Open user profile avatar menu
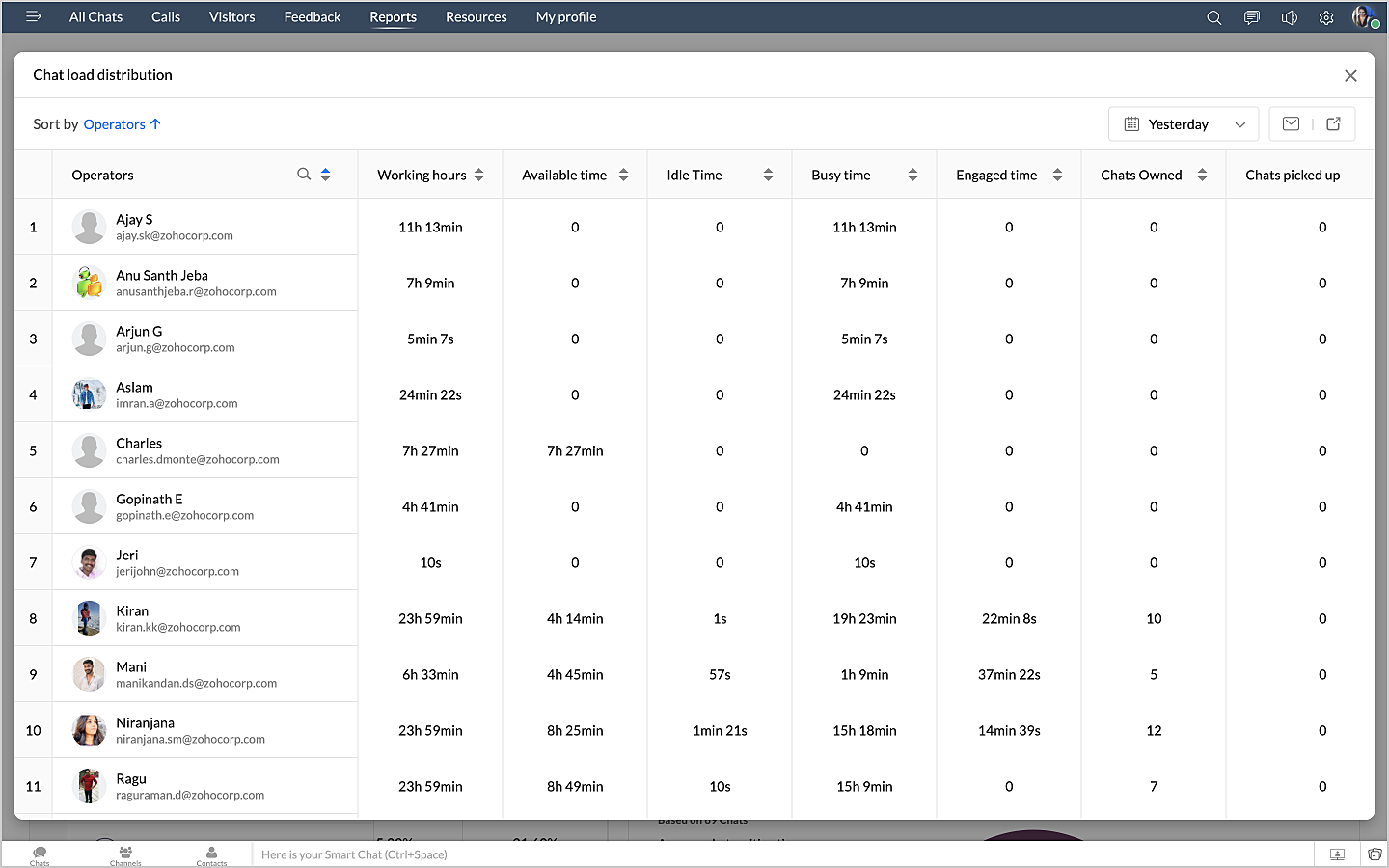The image size is (1389, 868). pyautogui.click(x=1363, y=17)
